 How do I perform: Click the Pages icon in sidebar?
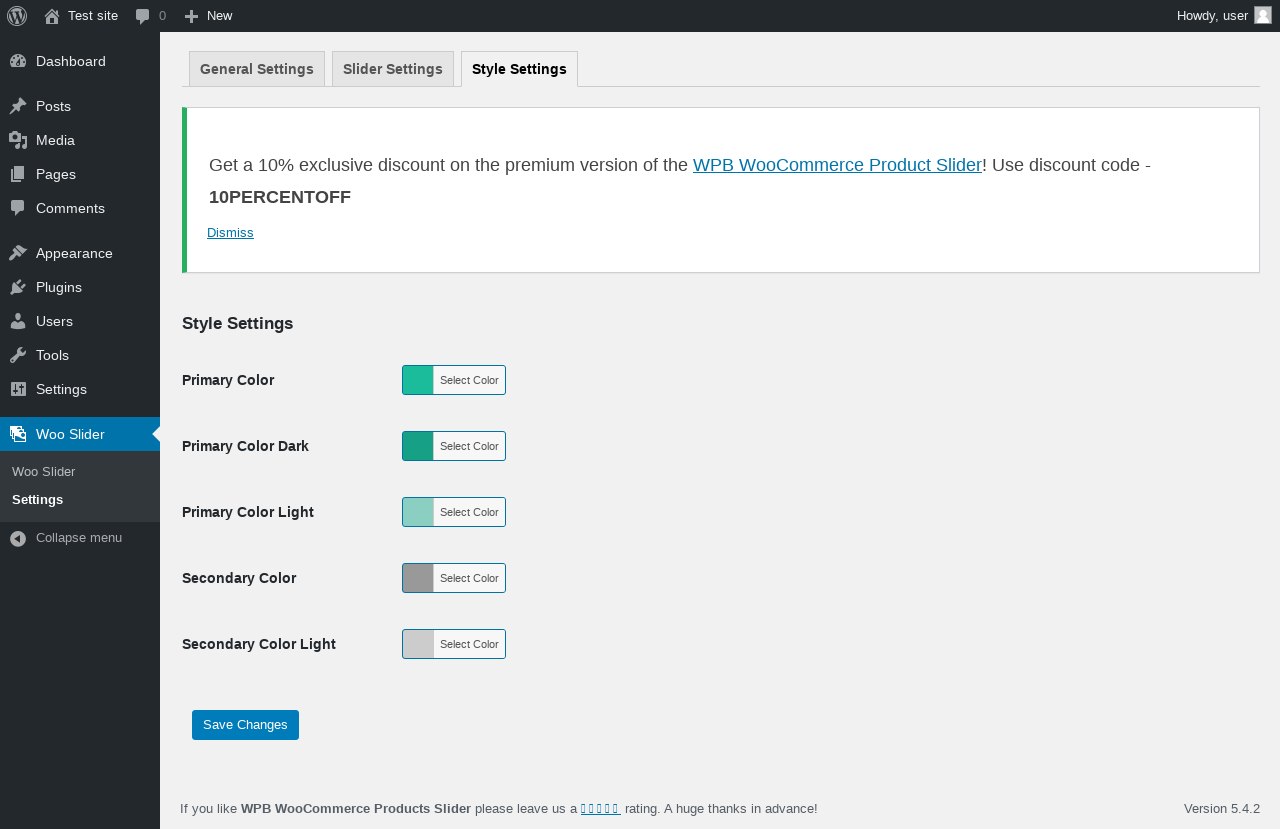pos(18,174)
